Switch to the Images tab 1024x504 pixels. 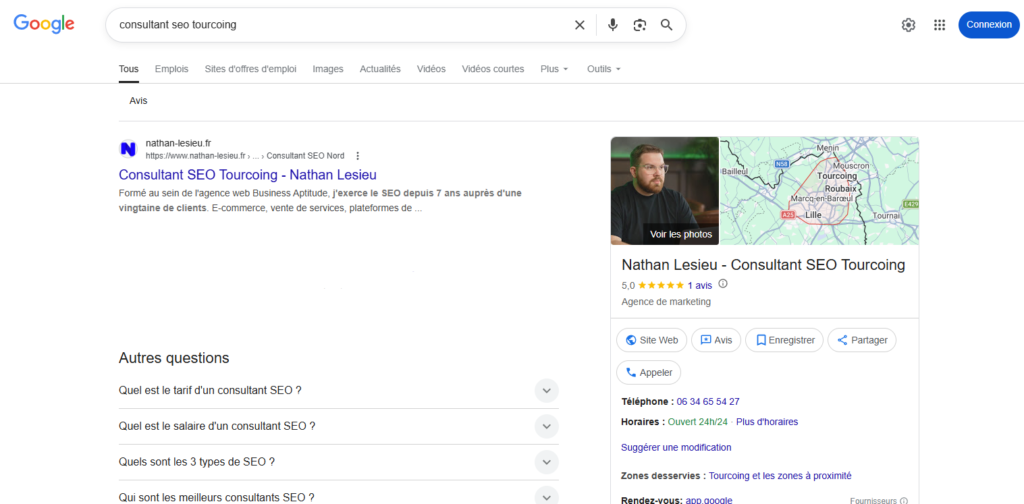328,69
